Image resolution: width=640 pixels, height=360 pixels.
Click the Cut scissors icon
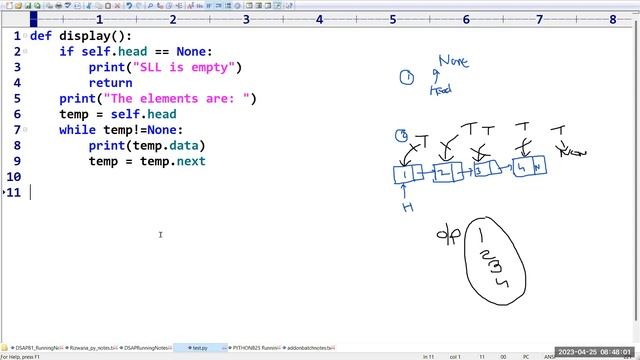[x=89, y=6]
